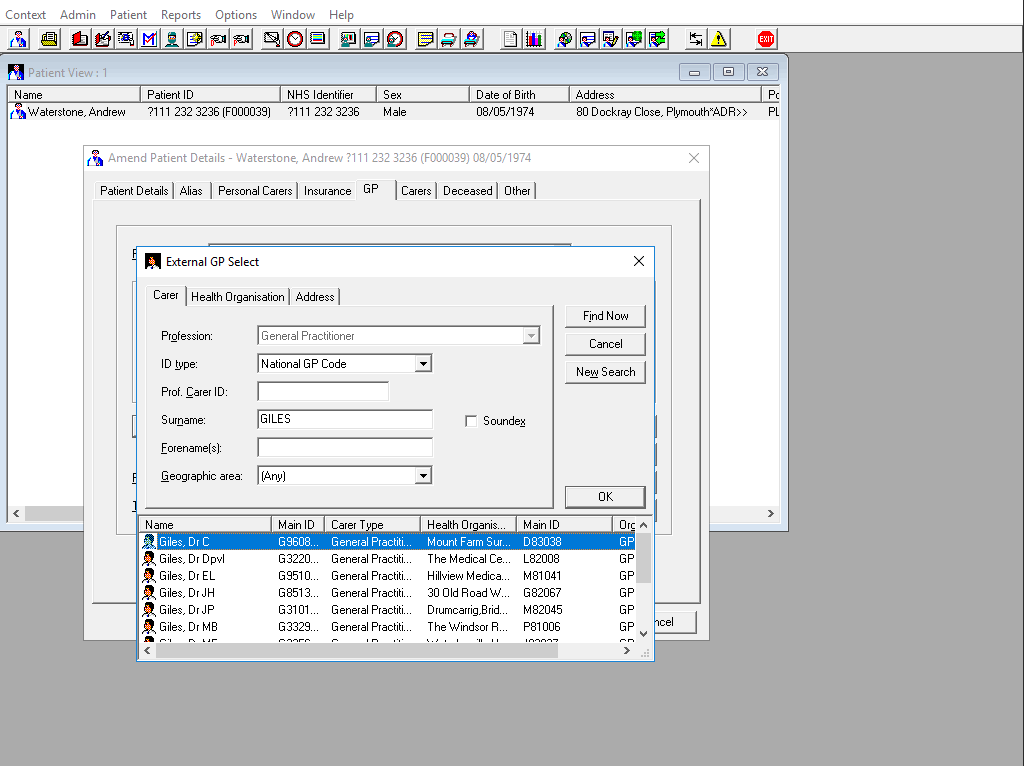Click the Surname field containing GILES
This screenshot has height=766, width=1024.
click(x=345, y=419)
